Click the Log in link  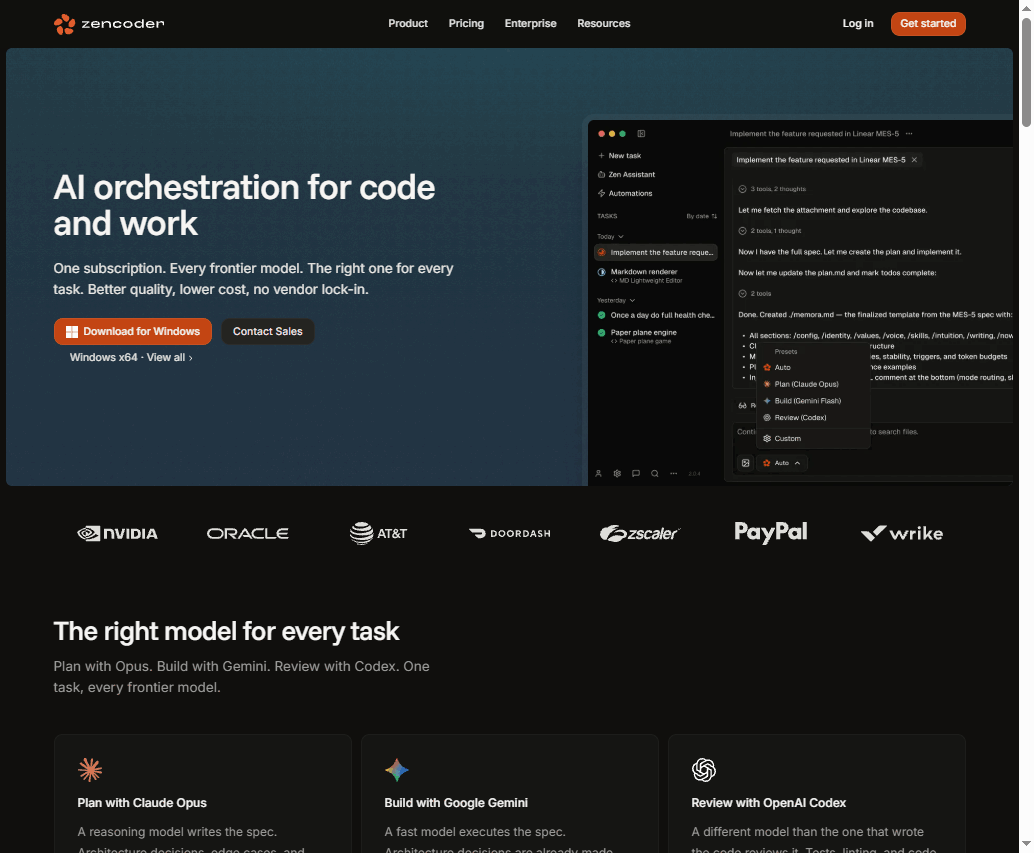(x=857, y=24)
